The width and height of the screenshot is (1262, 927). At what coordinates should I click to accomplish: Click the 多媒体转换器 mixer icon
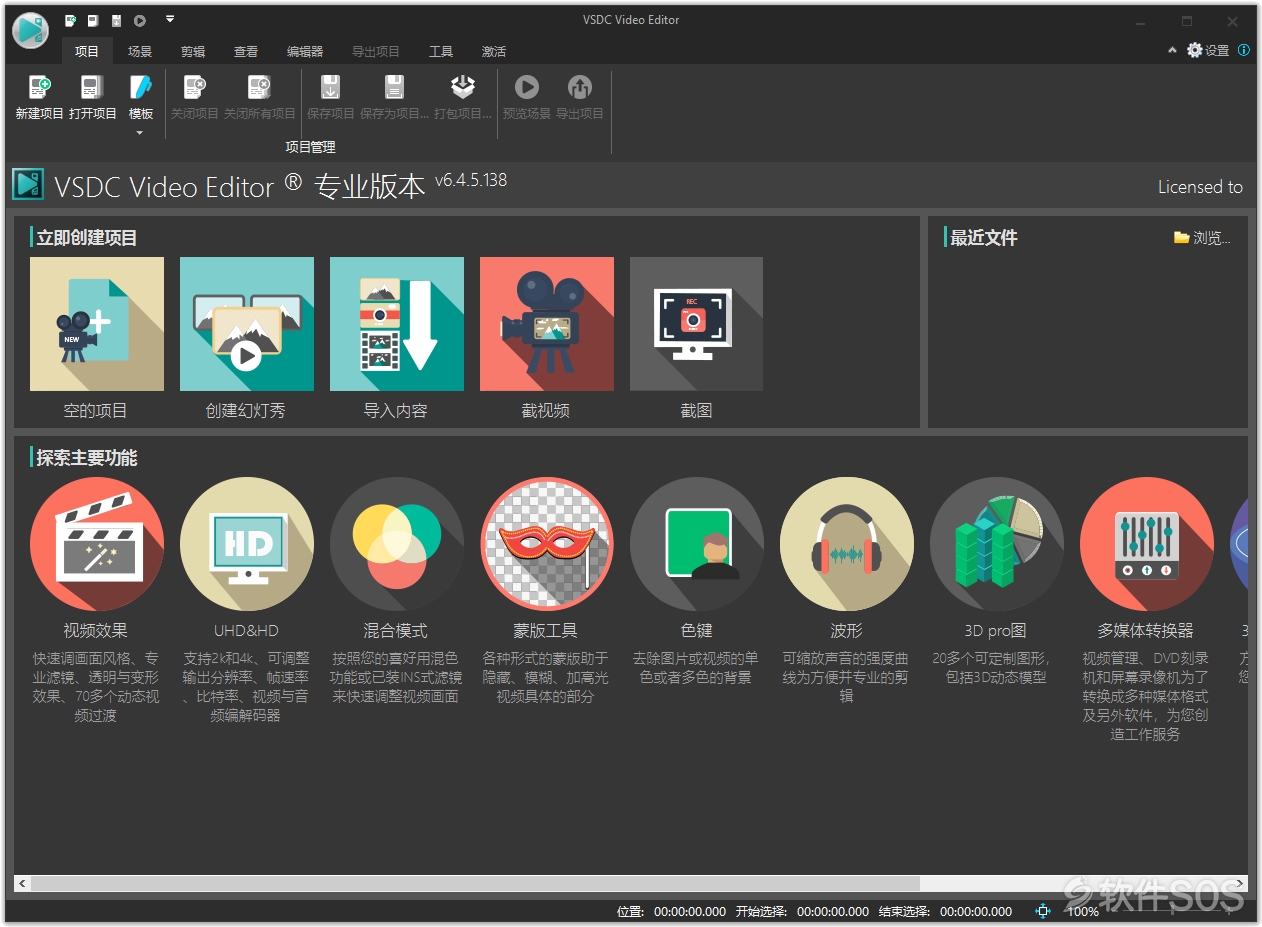1147,544
